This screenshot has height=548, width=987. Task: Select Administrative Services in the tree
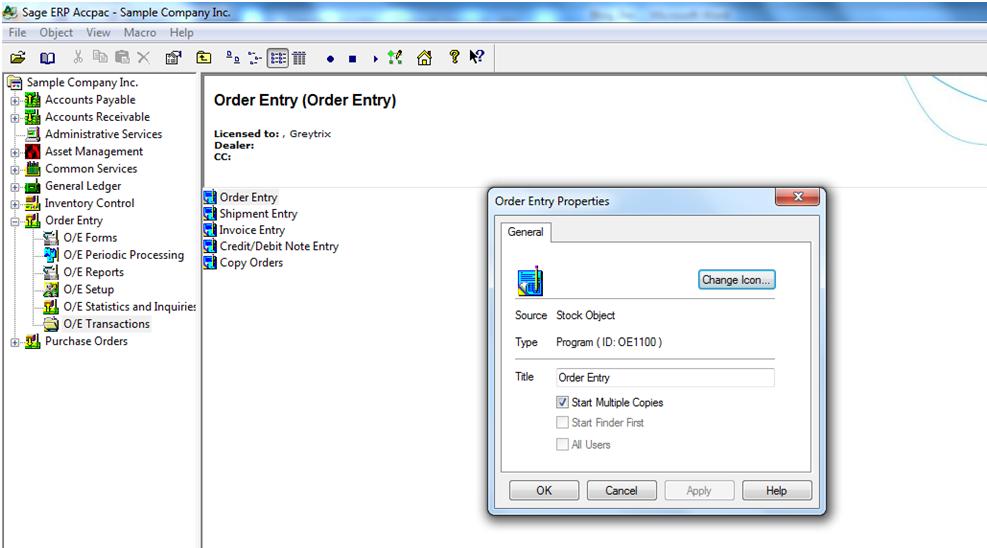103,134
